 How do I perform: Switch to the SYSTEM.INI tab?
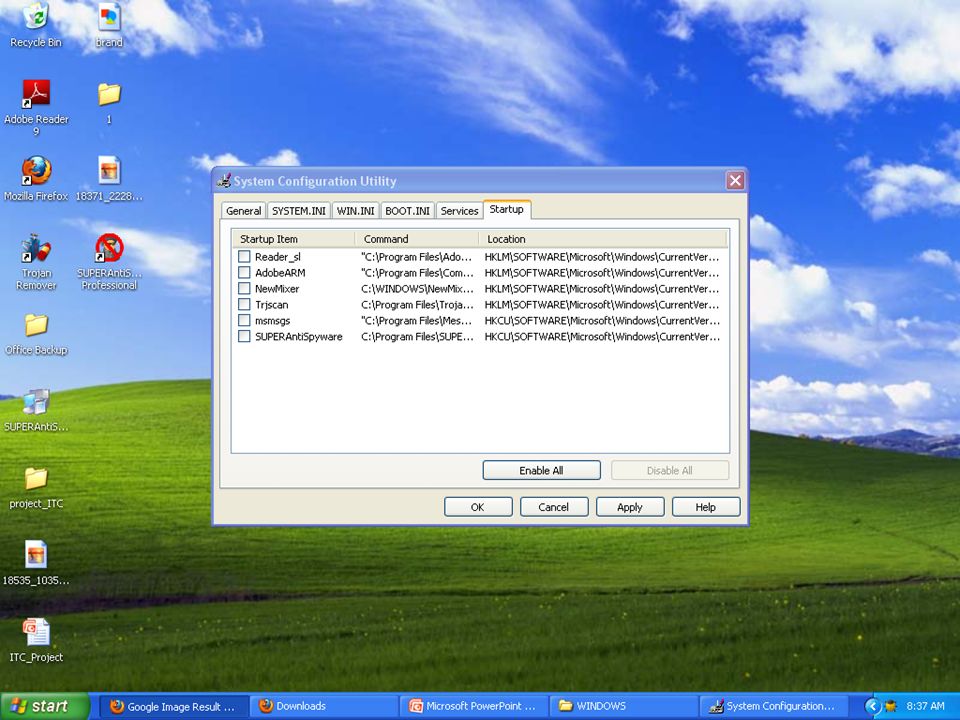pyautogui.click(x=299, y=211)
